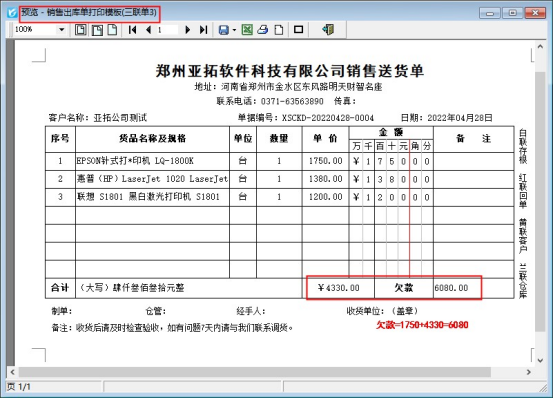Click the blue floppy disk save icon
This screenshot has height=398, width=554.
click(x=224, y=30)
